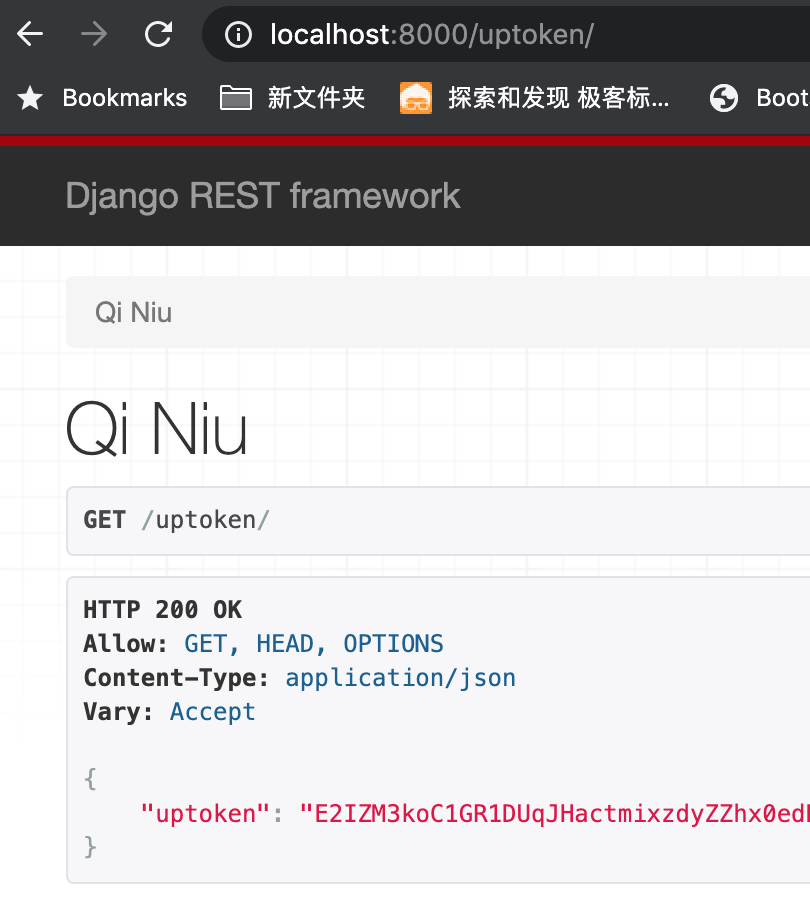This screenshot has height=898, width=810.
Task: Click the bookmarks star icon
Action: click(x=29, y=97)
